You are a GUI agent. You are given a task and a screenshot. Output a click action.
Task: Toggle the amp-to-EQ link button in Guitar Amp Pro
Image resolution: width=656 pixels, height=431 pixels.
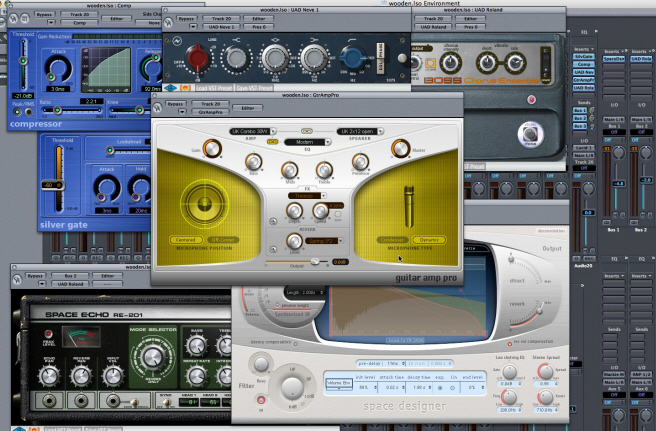click(x=273, y=142)
